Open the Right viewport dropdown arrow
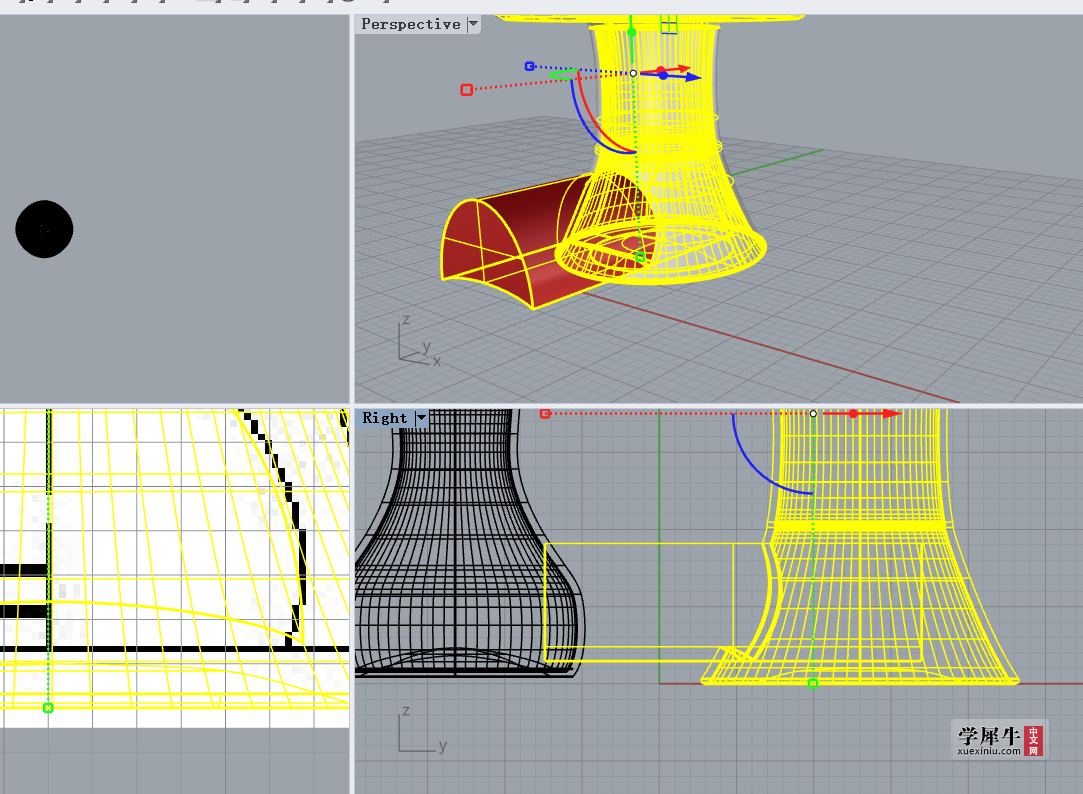 pos(421,418)
